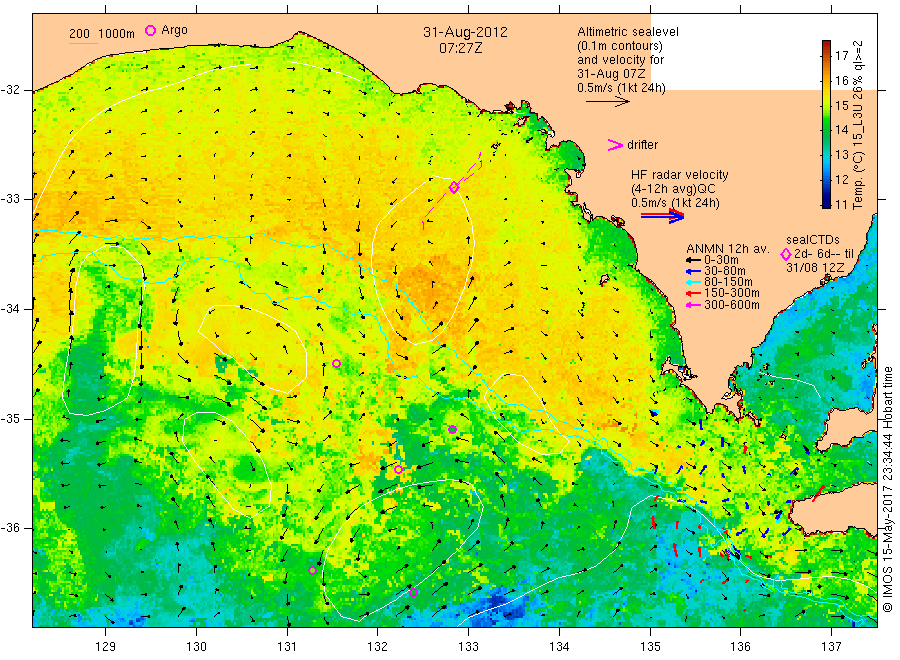Click the '133' longitude axis label
900x660 pixels.
pyautogui.click(x=468, y=647)
